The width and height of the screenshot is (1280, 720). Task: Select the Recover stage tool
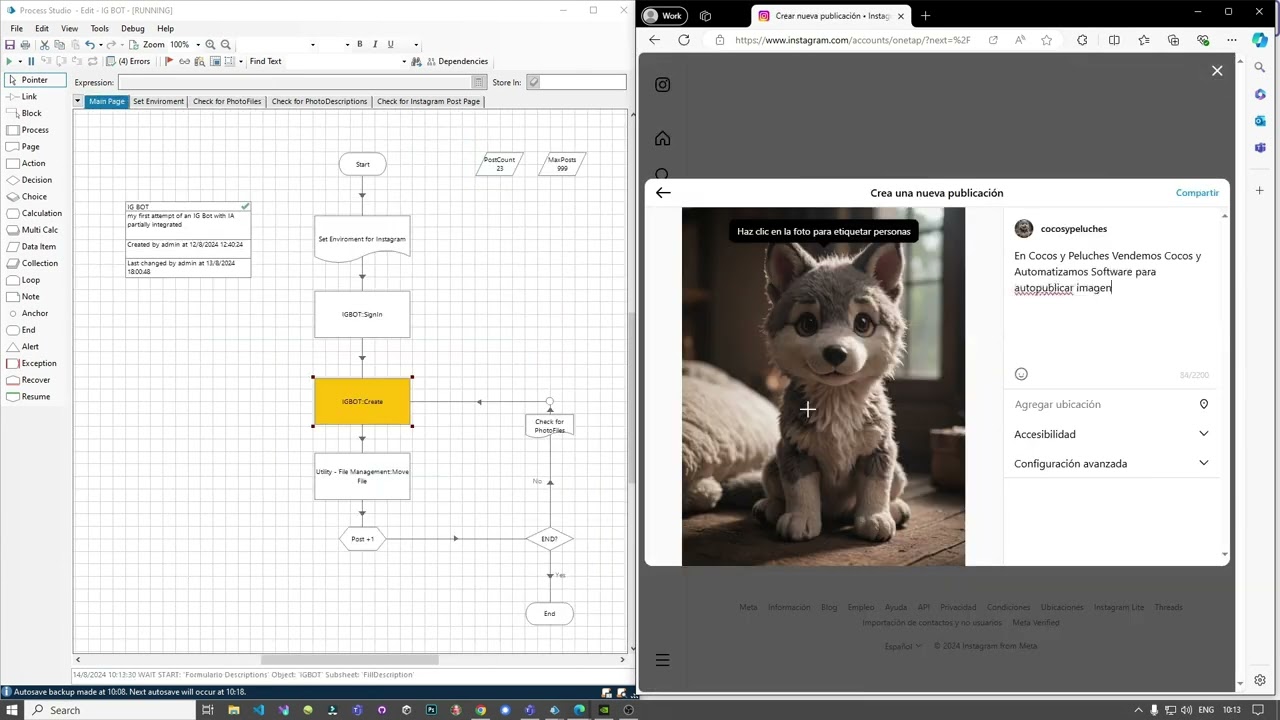[x=35, y=380]
